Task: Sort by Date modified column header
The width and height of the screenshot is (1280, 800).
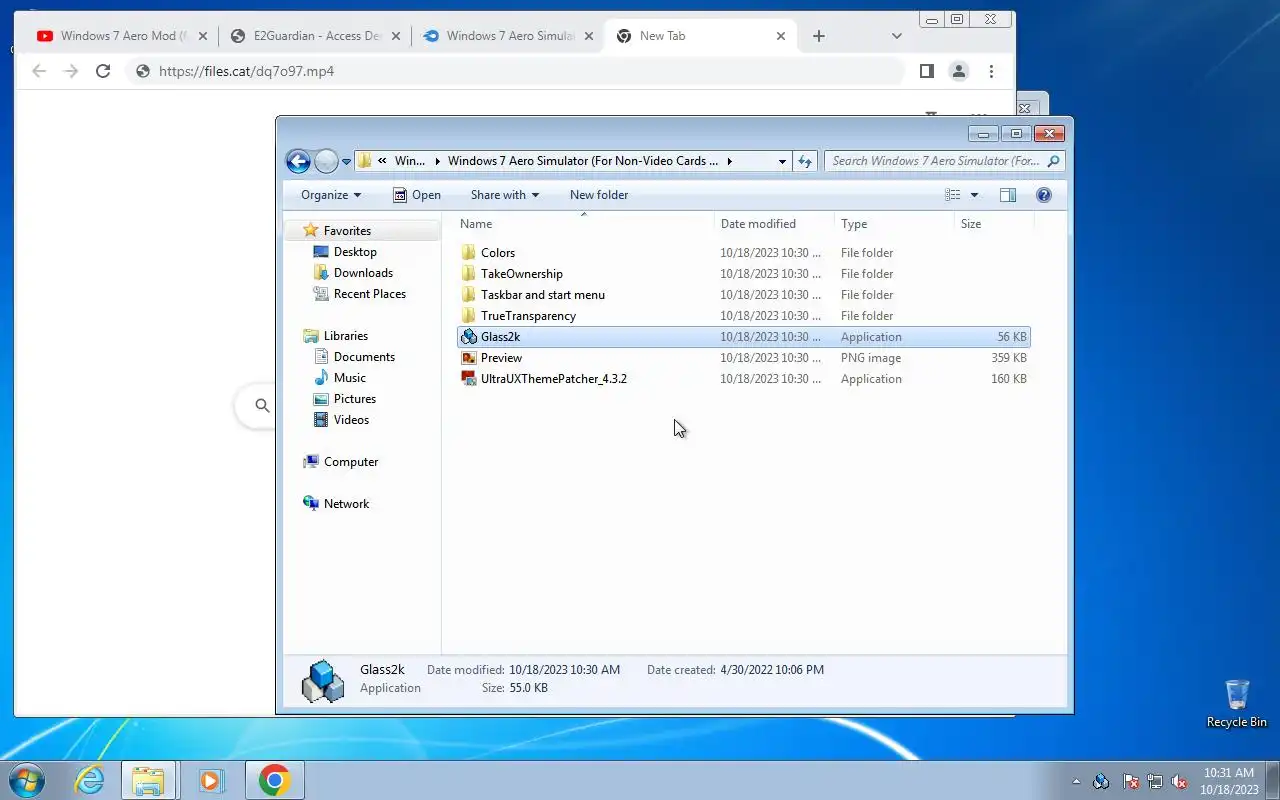Action: [775, 224]
